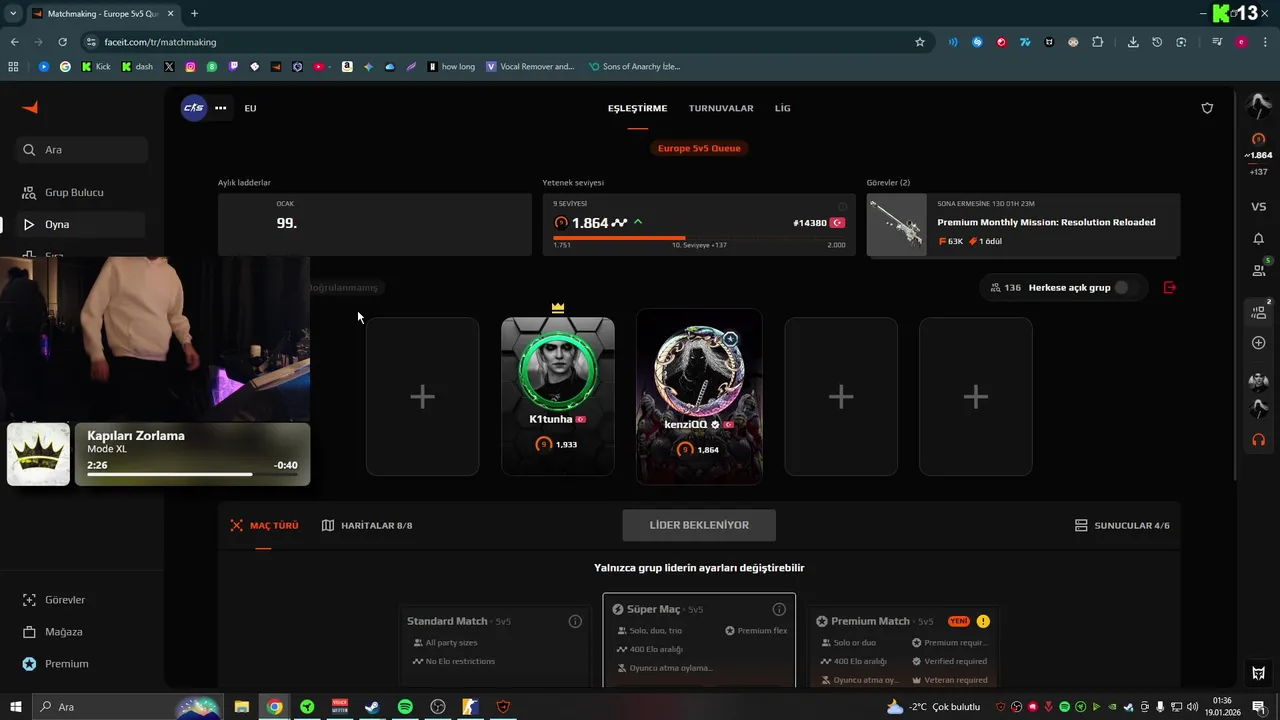Open the EU region selector
Viewport: 1280px width, 720px height.
click(x=250, y=108)
